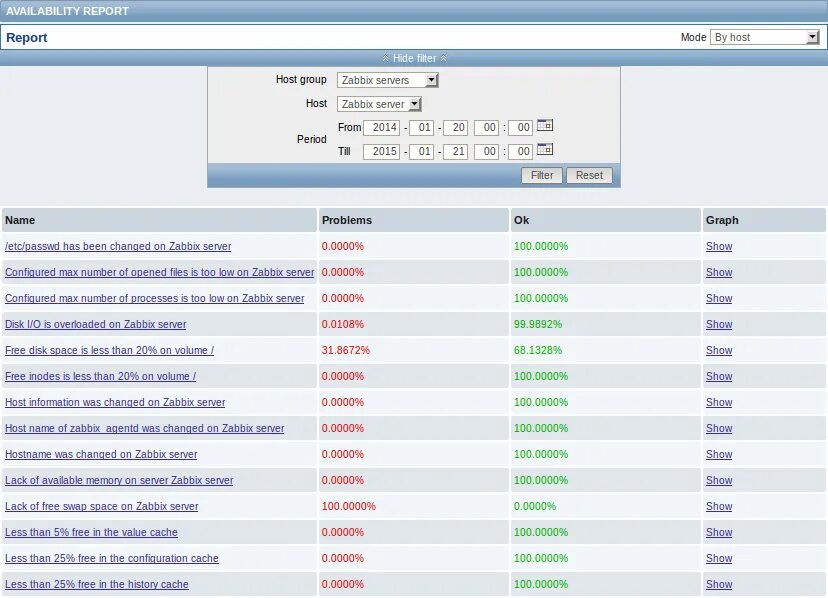
Task: Open 'Free disk space is less than 20%' link
Action: coord(109,350)
